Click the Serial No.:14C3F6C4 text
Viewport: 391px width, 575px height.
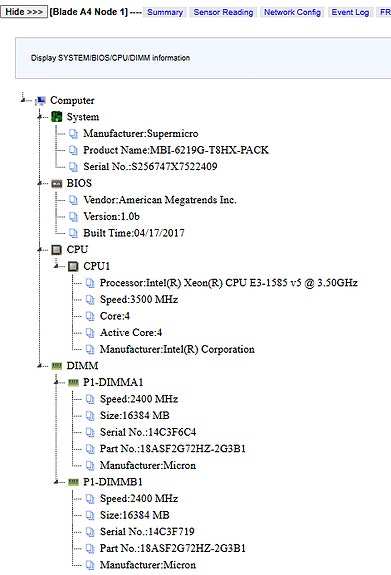148,432
